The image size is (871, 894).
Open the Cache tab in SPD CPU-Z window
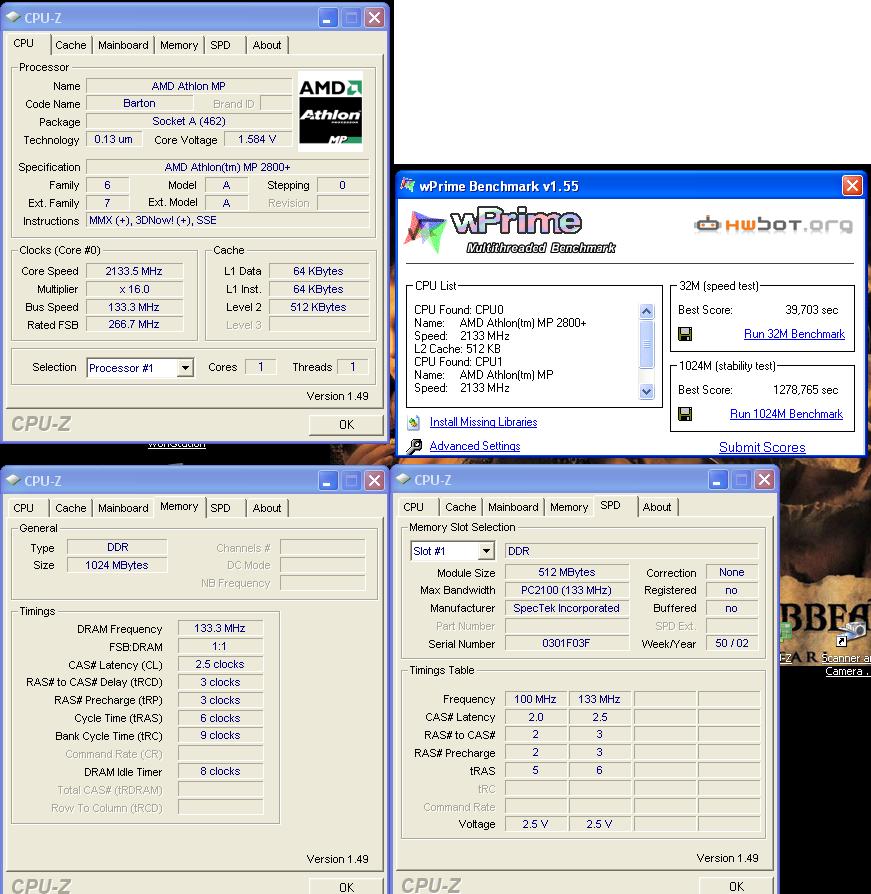click(461, 507)
